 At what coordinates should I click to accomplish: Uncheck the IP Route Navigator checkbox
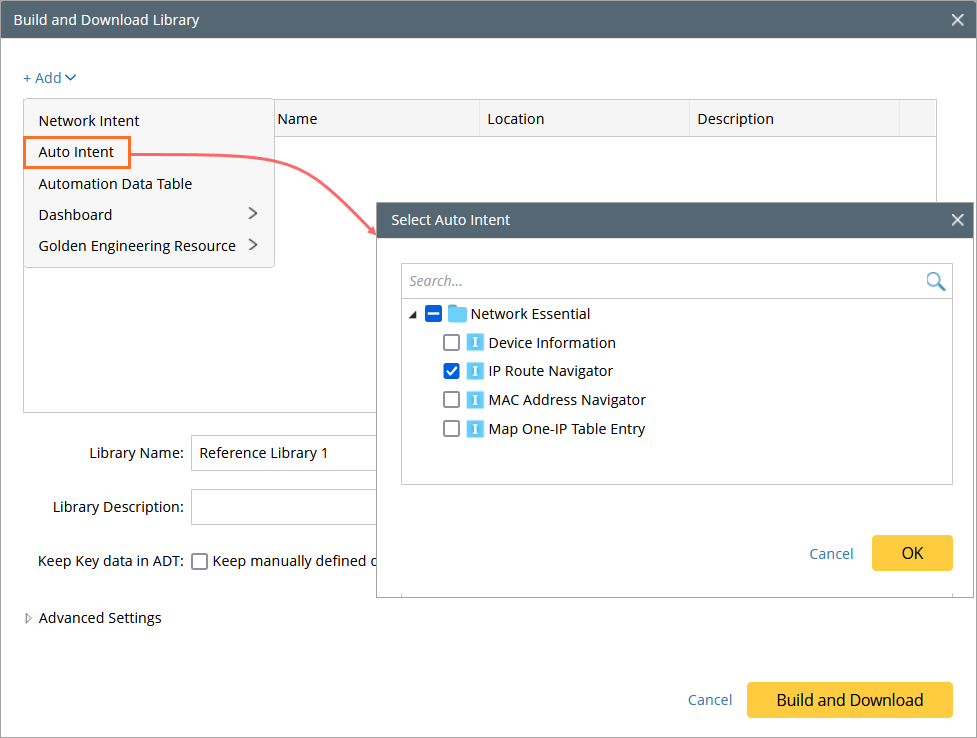click(x=451, y=371)
